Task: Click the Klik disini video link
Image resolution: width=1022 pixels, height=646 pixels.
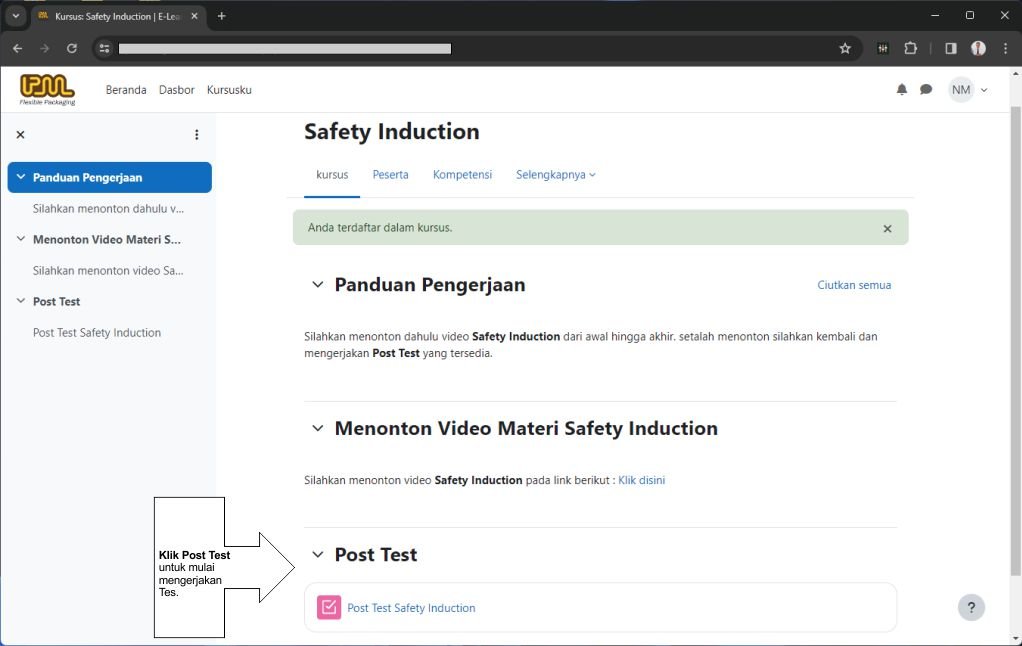Action: (641, 480)
